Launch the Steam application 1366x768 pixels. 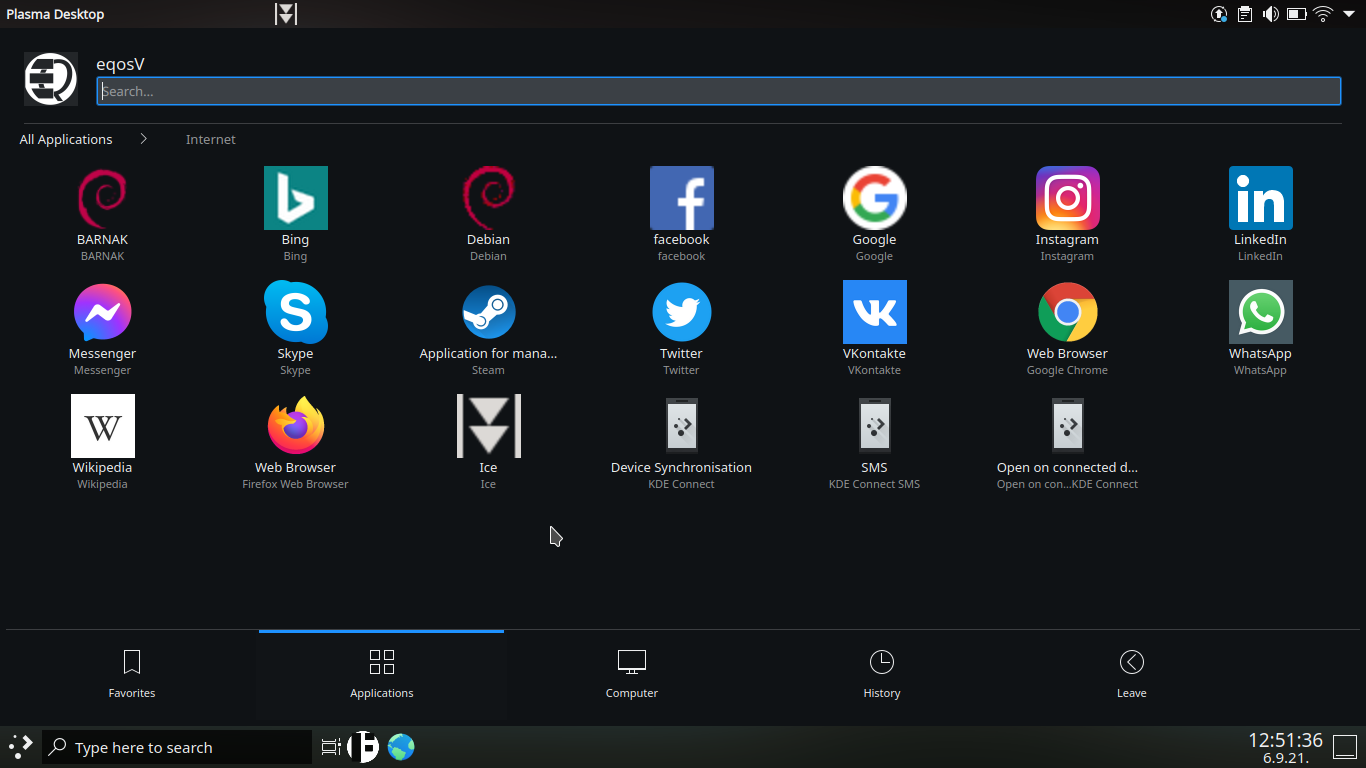coord(488,328)
